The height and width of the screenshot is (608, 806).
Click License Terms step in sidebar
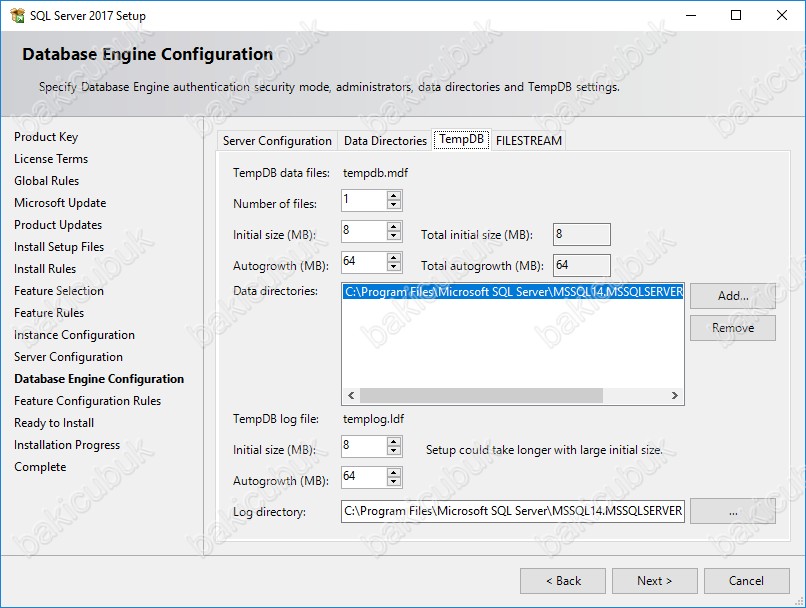tap(51, 159)
